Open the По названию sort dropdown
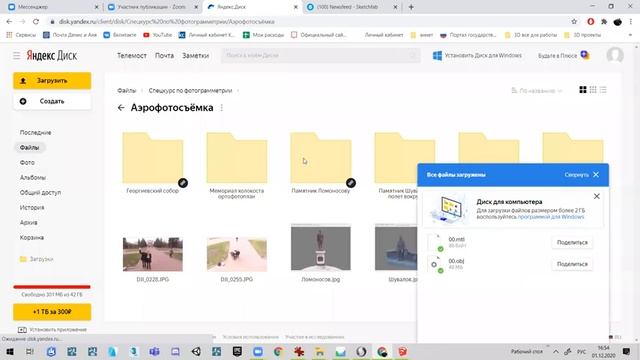This screenshot has width=640, height=360. coord(537,91)
